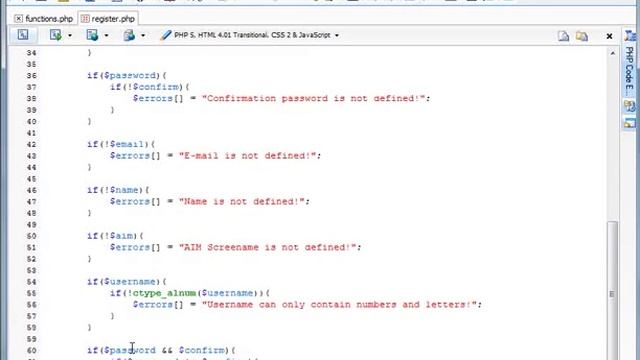640x360 pixels.
Task: Click the "if($password){" line
Action: (127, 76)
